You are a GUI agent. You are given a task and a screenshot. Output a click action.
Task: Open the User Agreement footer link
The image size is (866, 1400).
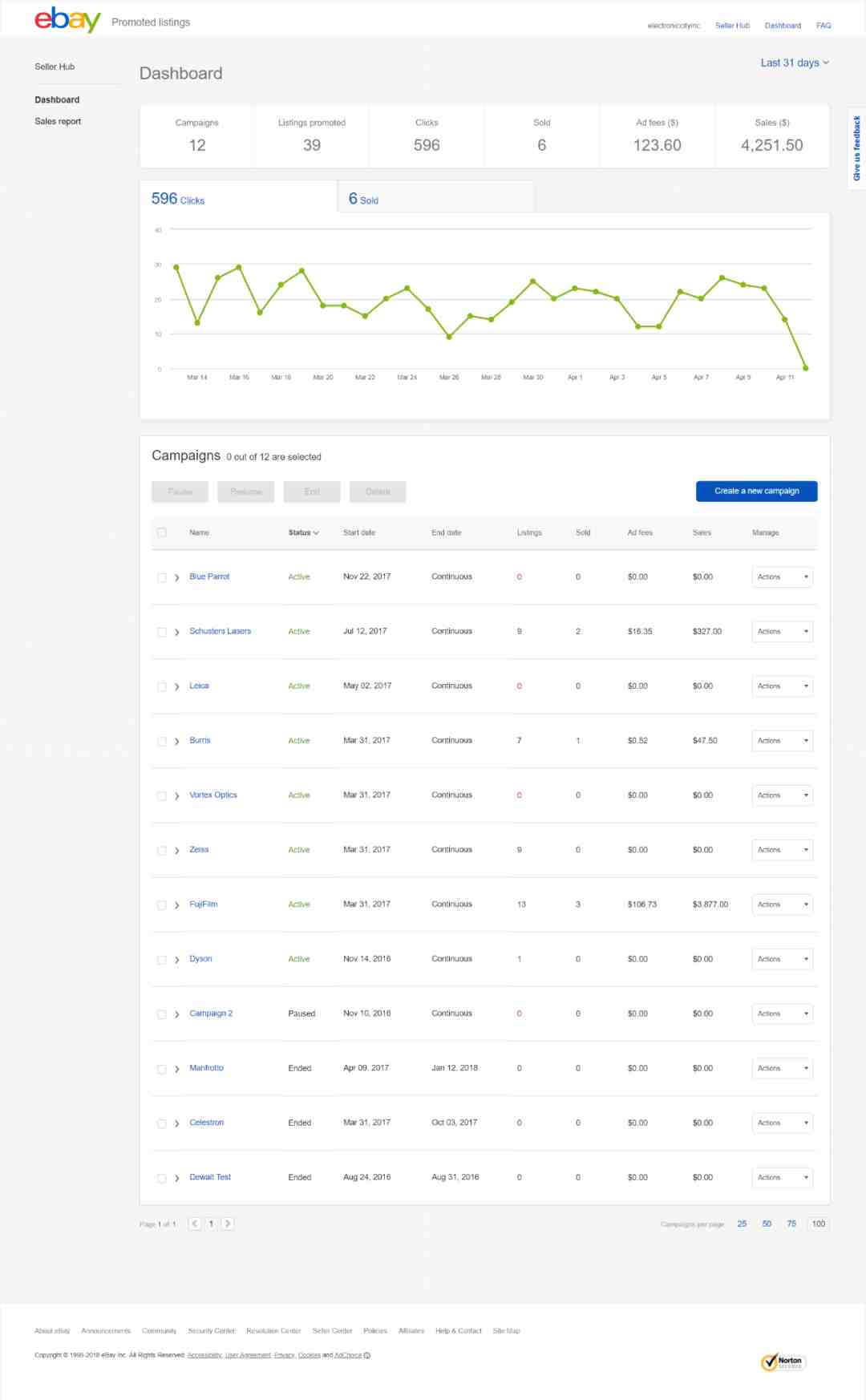coord(248,1355)
